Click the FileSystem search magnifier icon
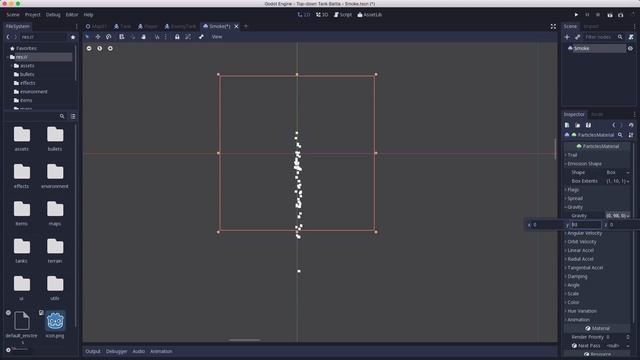The height and width of the screenshot is (360, 640). click(62, 116)
